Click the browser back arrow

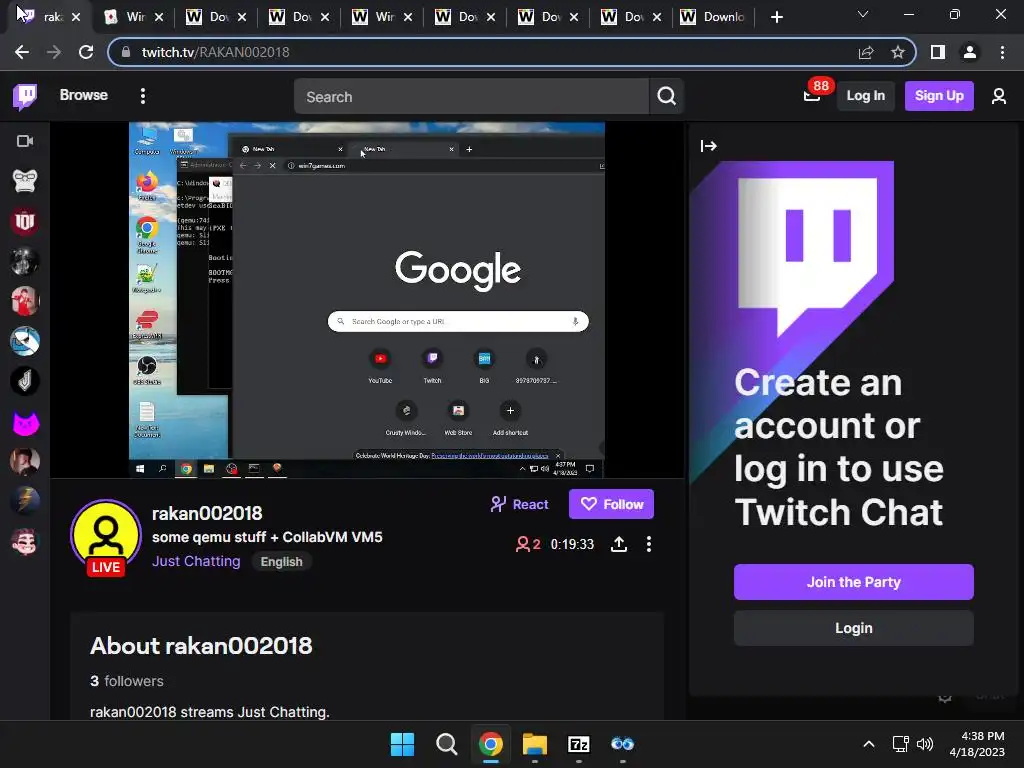click(x=22, y=52)
